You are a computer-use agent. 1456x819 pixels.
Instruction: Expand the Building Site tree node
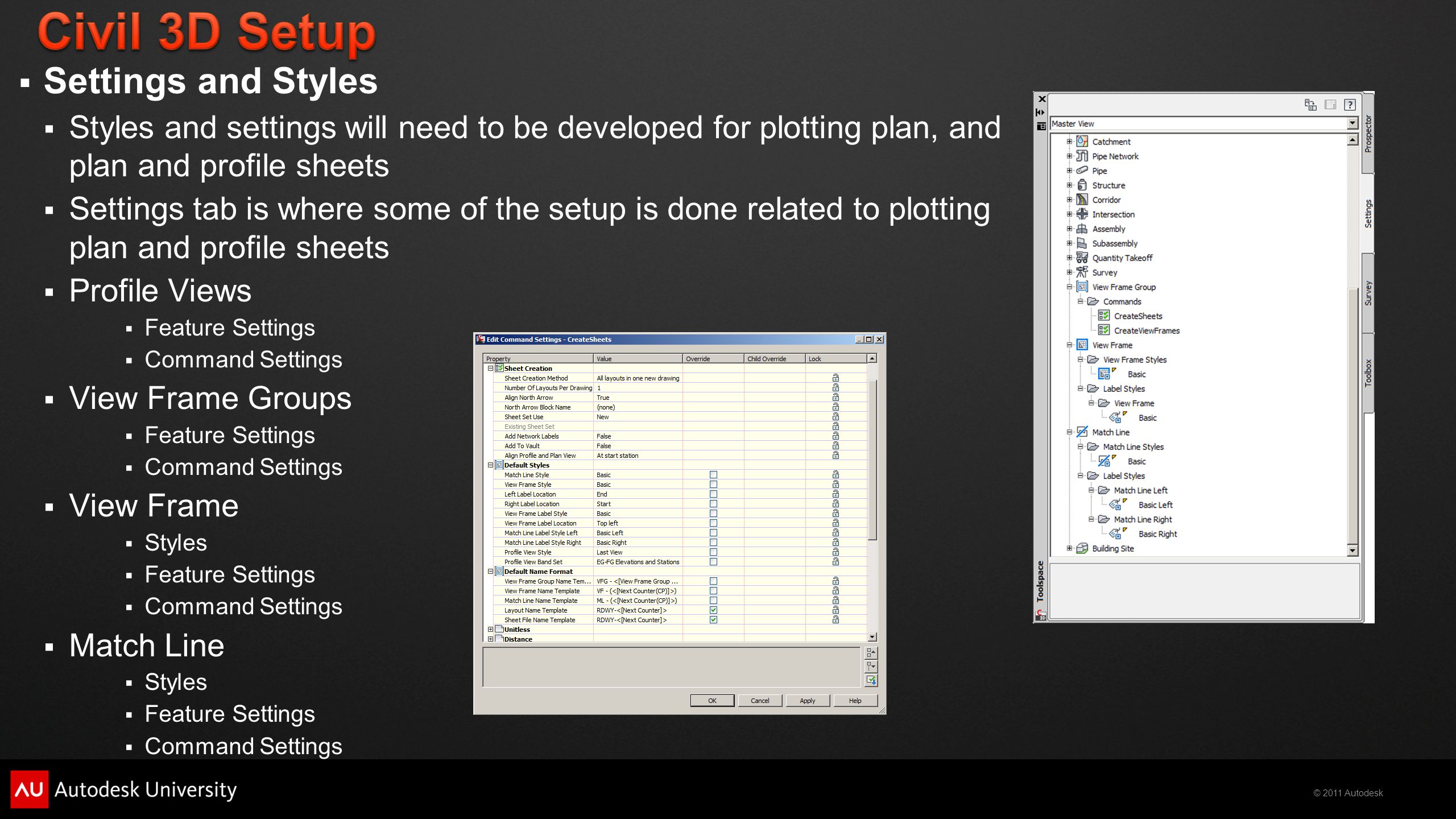(1069, 548)
